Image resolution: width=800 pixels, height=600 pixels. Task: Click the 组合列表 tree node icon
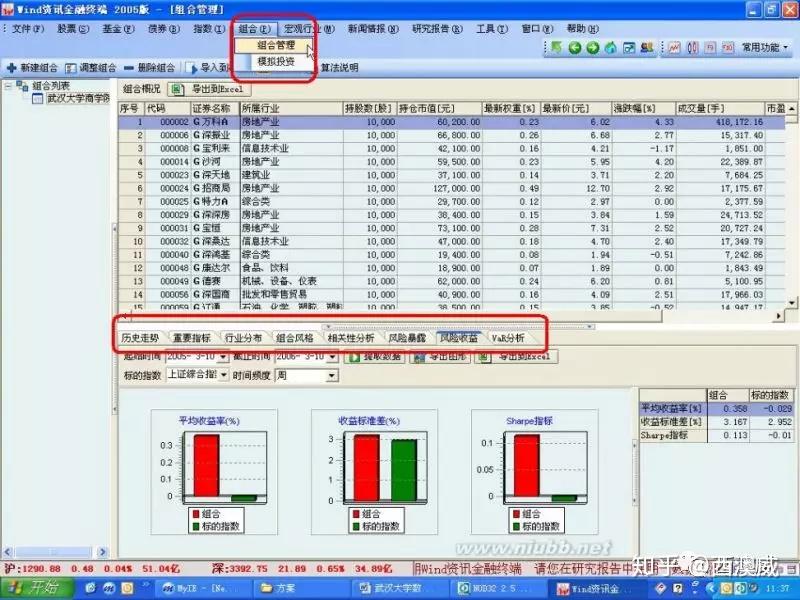(x=22, y=86)
